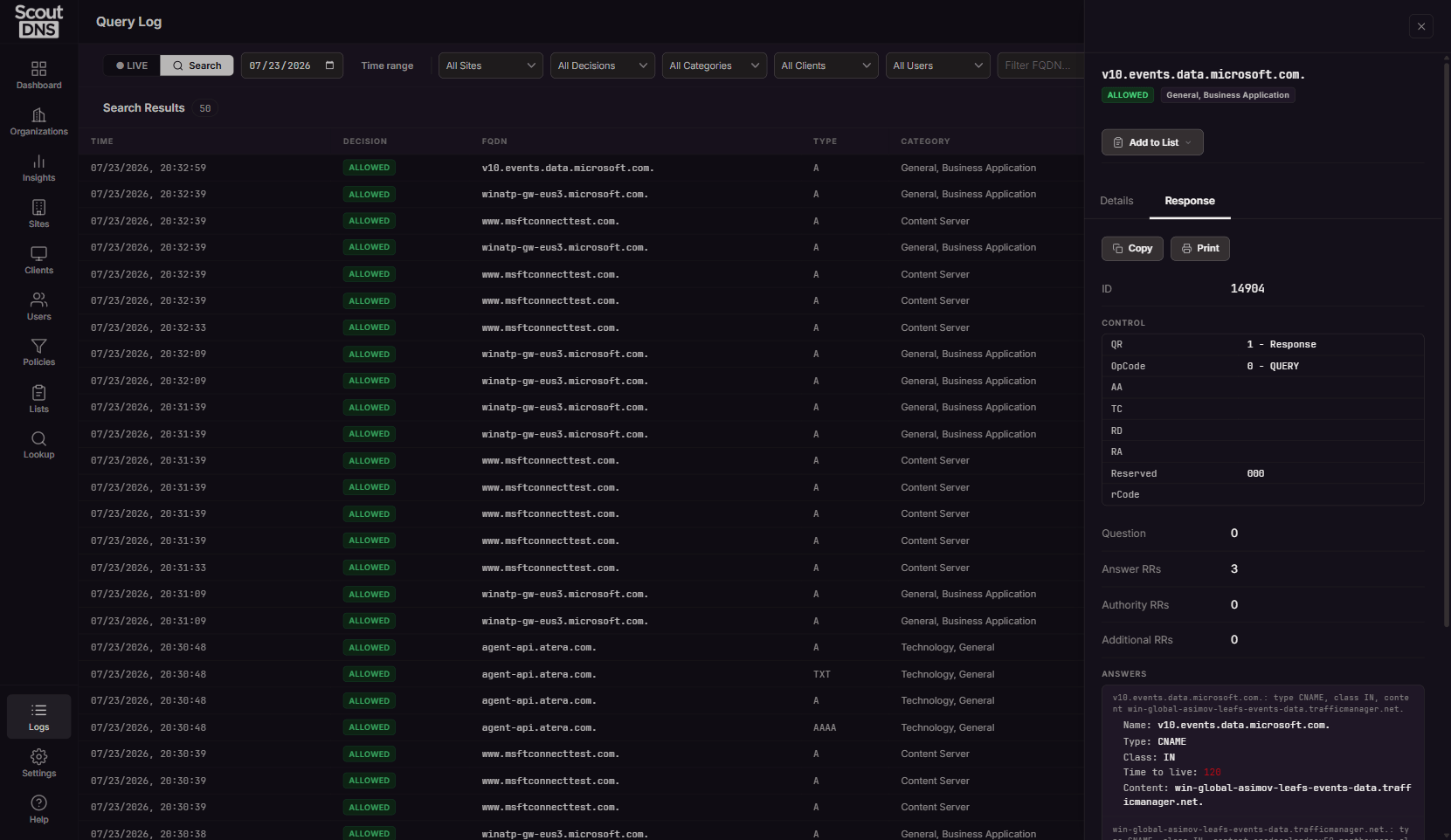
Task: Close the query detail panel
Action: (x=1421, y=26)
